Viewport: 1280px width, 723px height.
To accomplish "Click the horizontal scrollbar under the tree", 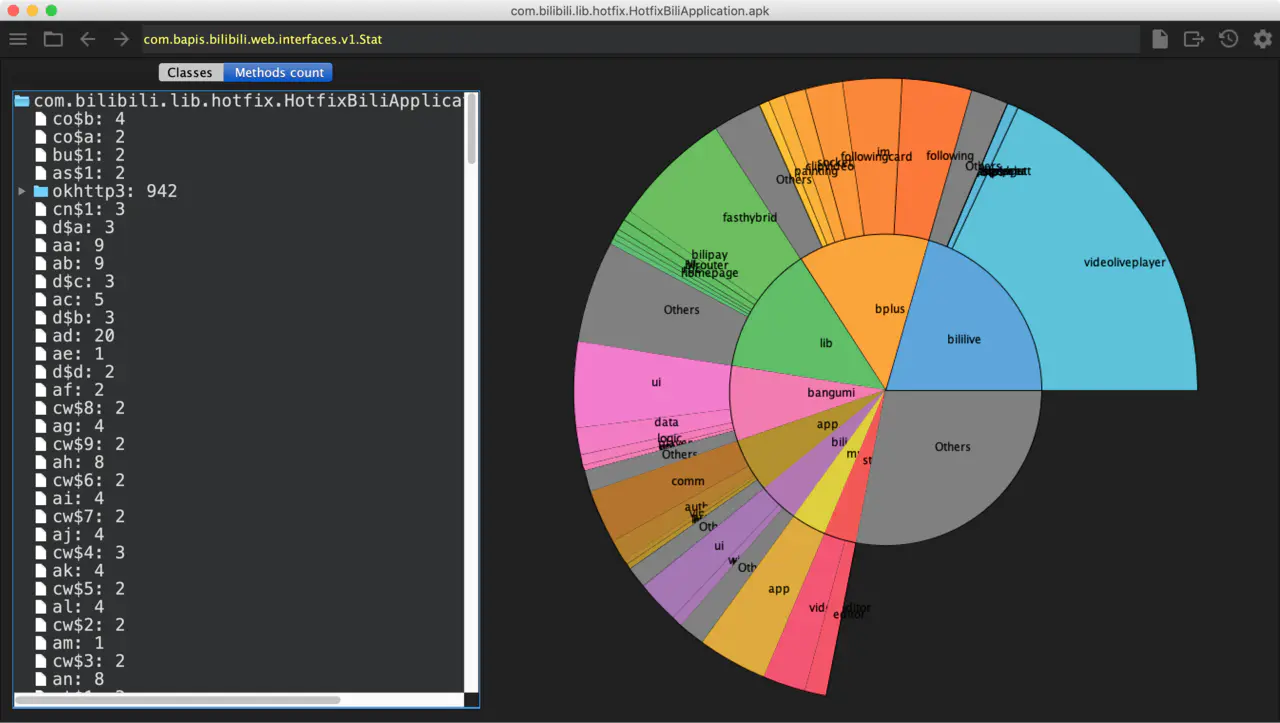I will coord(178,700).
